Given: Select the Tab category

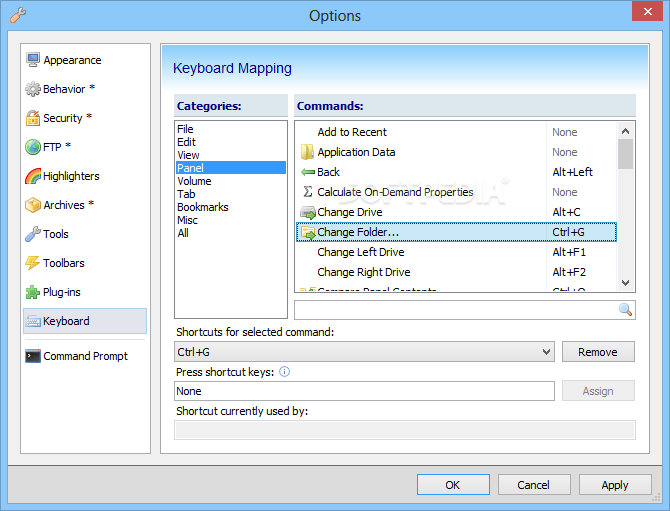Looking at the screenshot, I should click(x=231, y=194).
